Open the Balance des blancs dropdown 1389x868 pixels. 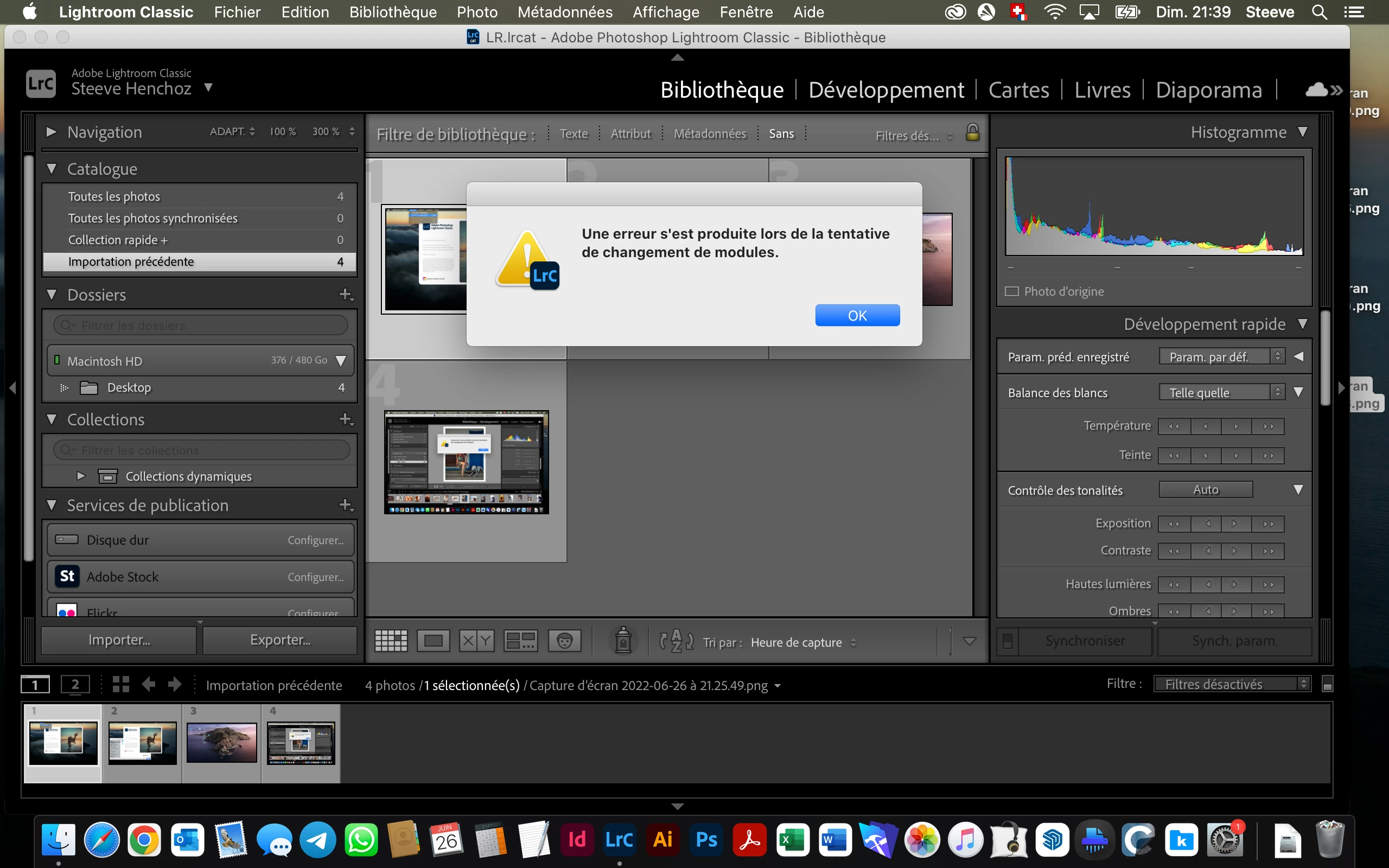[x=1221, y=393]
